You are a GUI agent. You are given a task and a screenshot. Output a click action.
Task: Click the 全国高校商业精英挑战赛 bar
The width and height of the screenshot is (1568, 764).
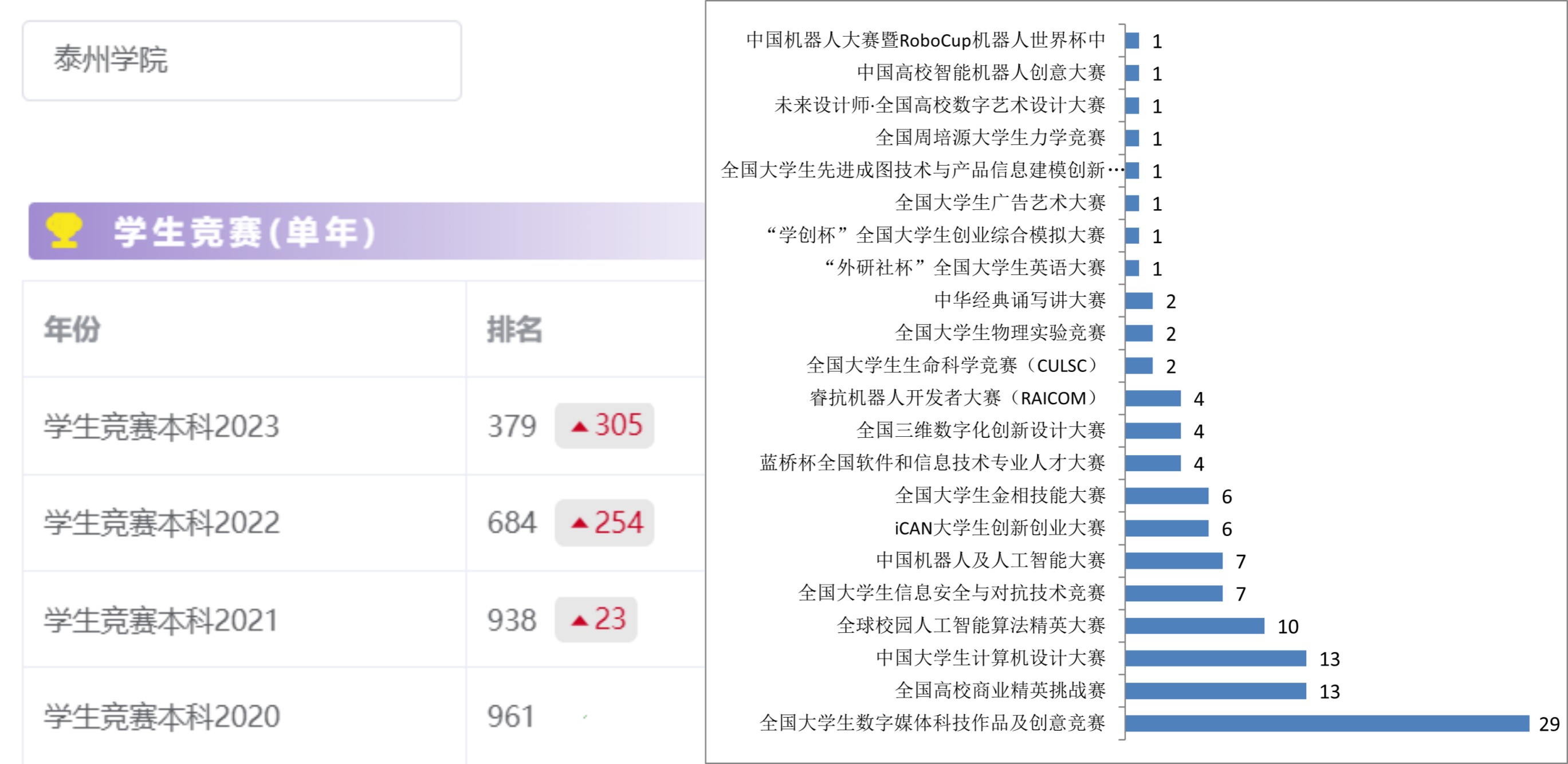pos(1216,691)
